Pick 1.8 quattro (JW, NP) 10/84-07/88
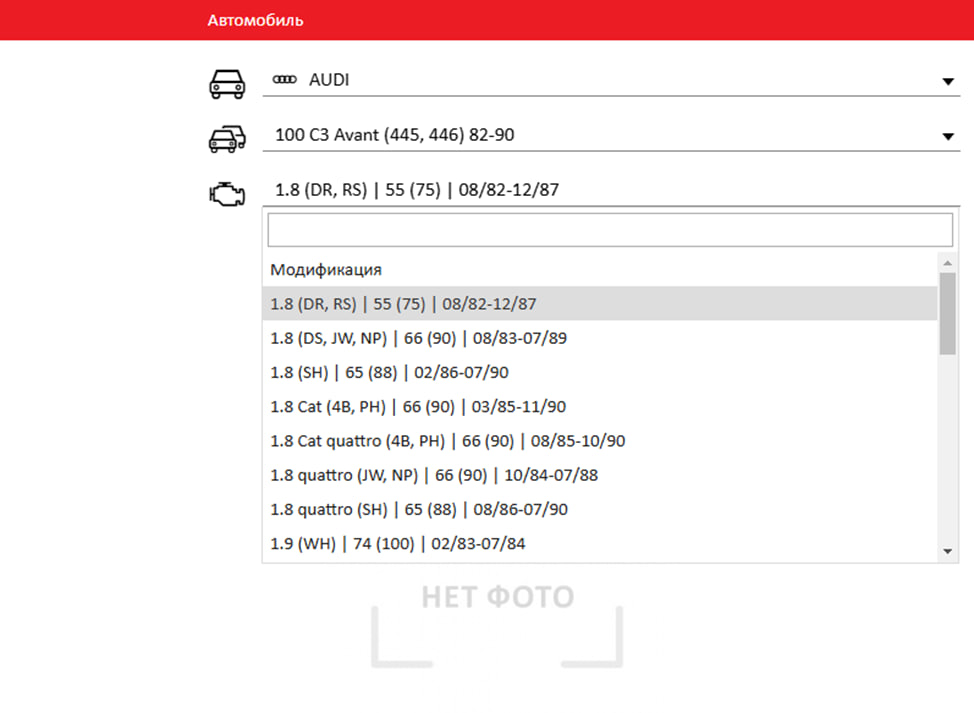974x713 pixels. (x=599, y=475)
